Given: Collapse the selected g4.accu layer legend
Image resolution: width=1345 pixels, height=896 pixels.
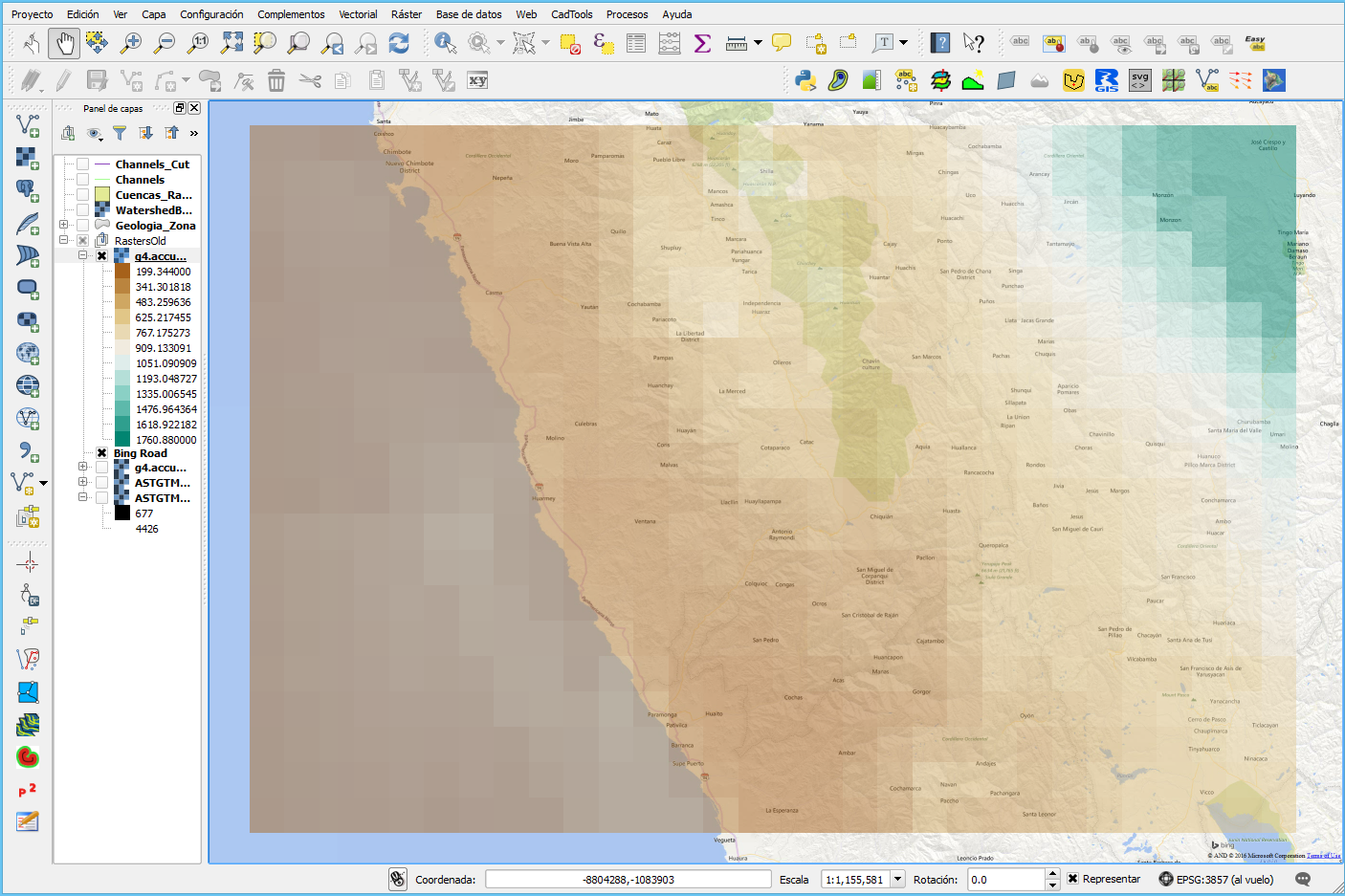Looking at the screenshot, I should tap(82, 256).
